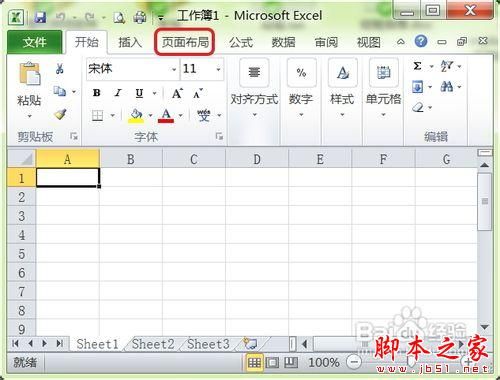Viewport: 500px width, 380px height.
Task: Open the 字体 font group dialog launcher
Action: [219, 136]
